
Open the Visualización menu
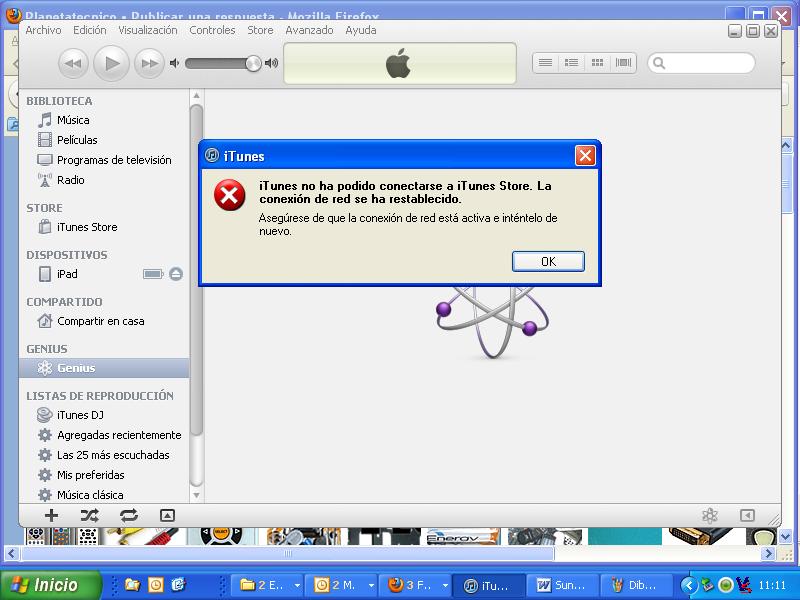148,30
